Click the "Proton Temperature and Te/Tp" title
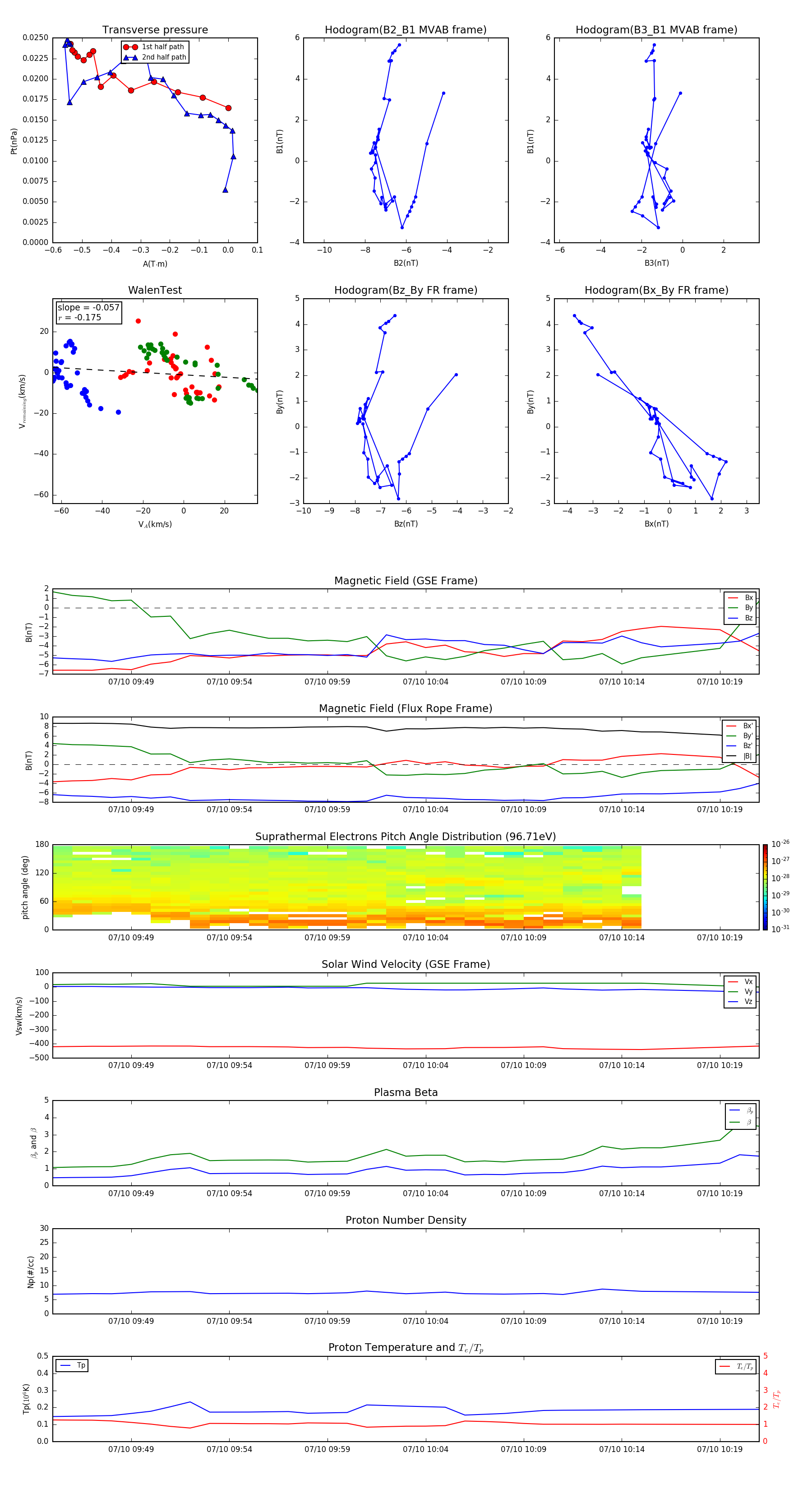 point(406,1348)
